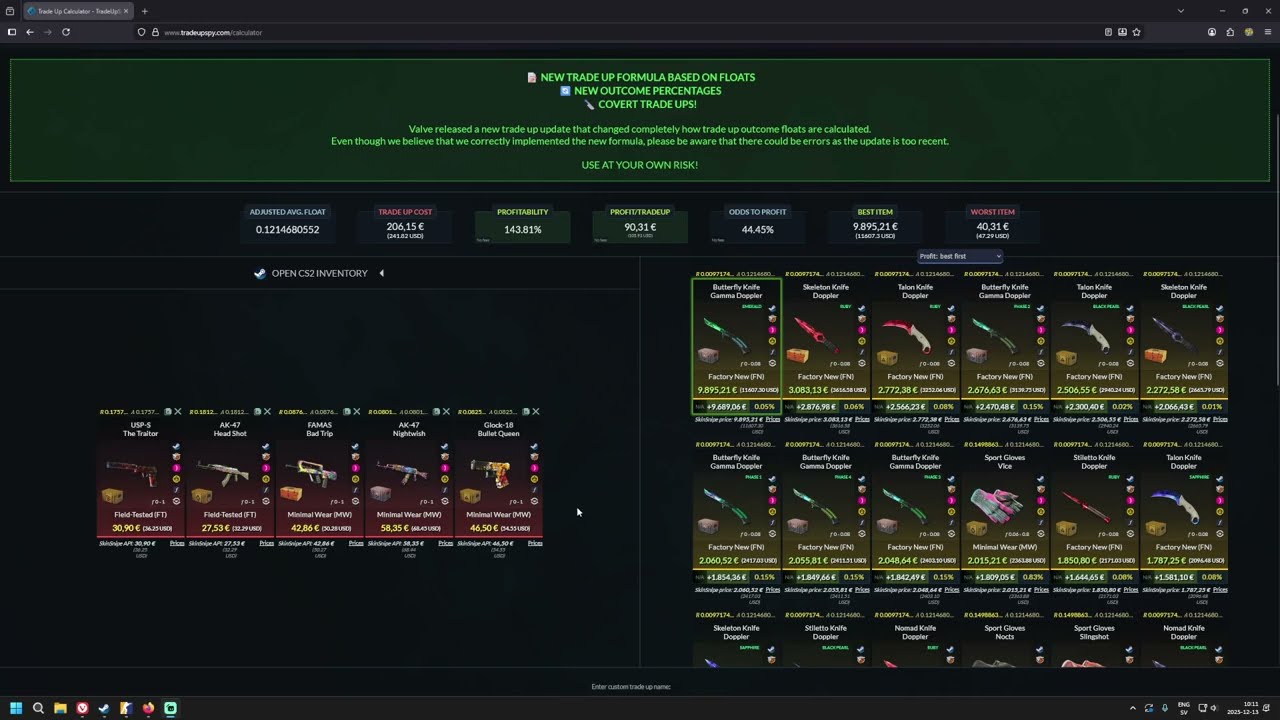This screenshot has height=720, width=1280.
Task: Click the +9.689,06 € profit badge on Emerald outcome
Action: [726, 407]
